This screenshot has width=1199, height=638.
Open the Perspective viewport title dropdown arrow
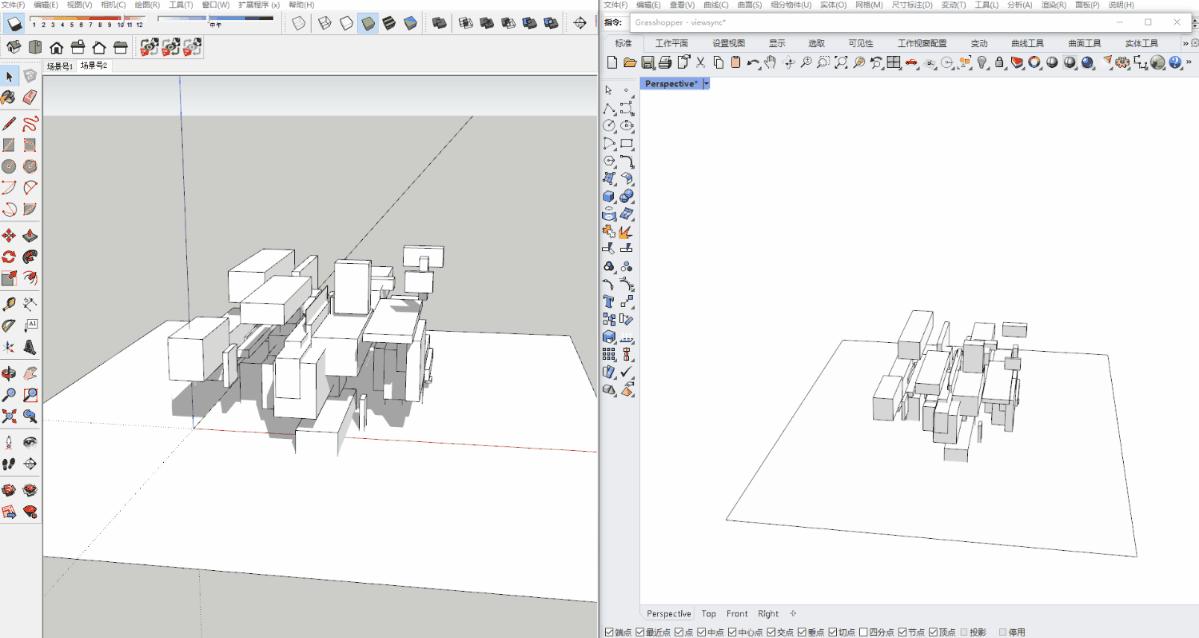(x=707, y=84)
